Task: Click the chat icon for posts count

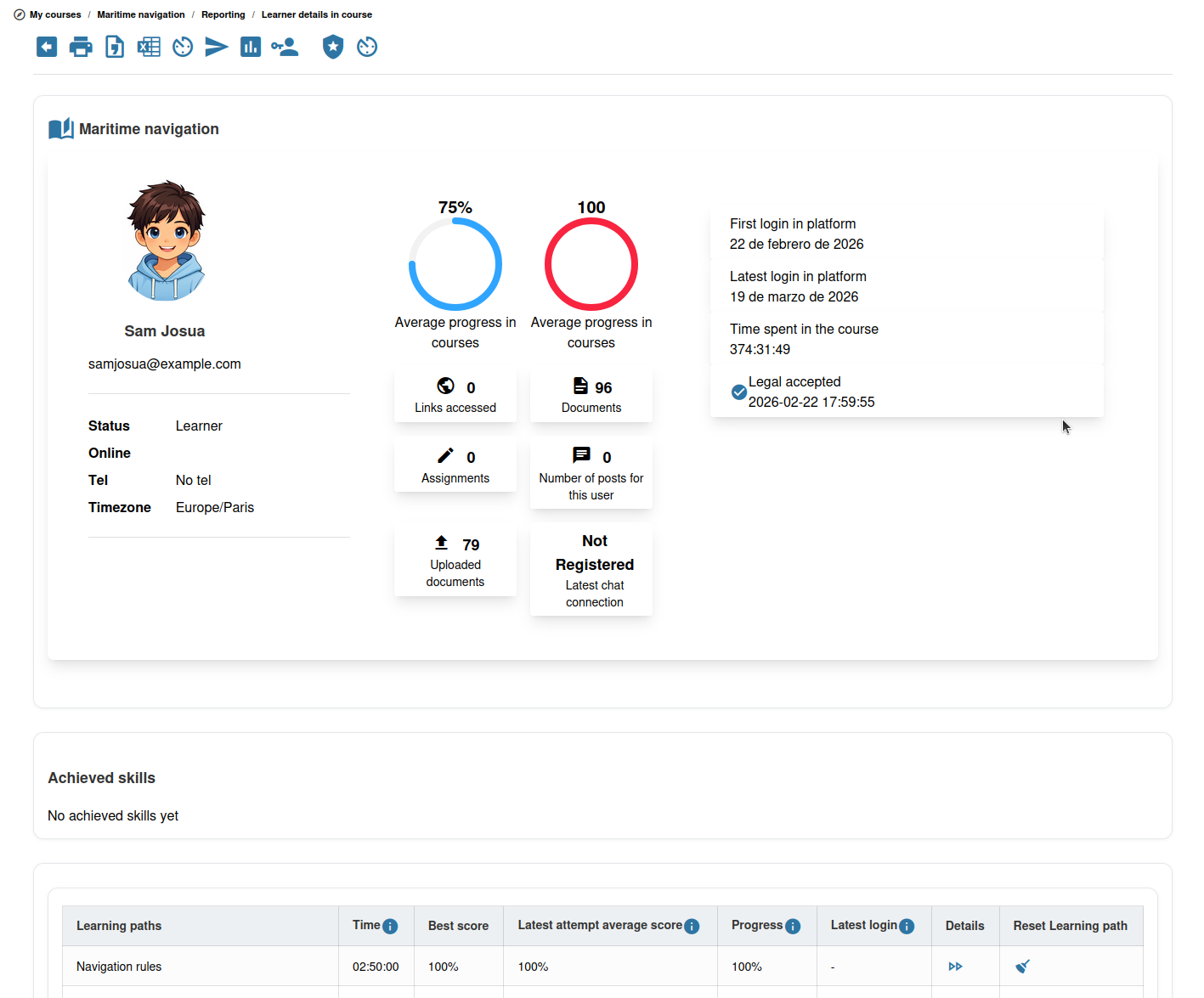Action: pos(581,455)
